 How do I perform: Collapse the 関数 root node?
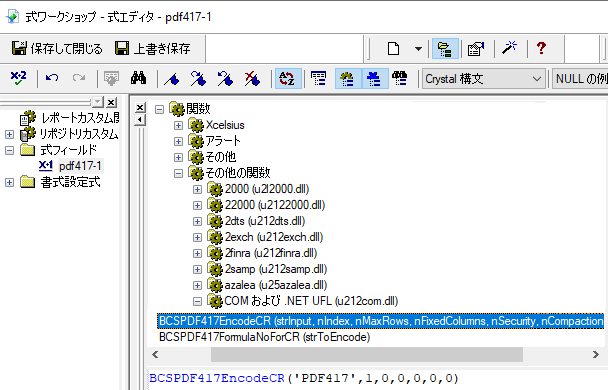point(159,110)
